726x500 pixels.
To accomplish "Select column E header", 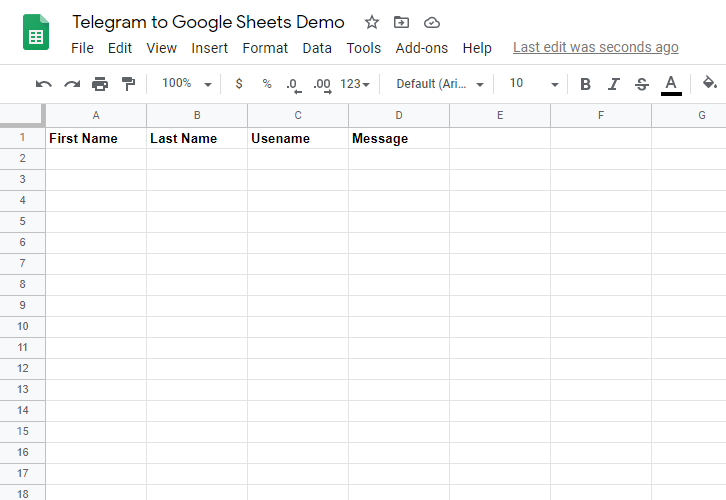I will tap(500, 115).
